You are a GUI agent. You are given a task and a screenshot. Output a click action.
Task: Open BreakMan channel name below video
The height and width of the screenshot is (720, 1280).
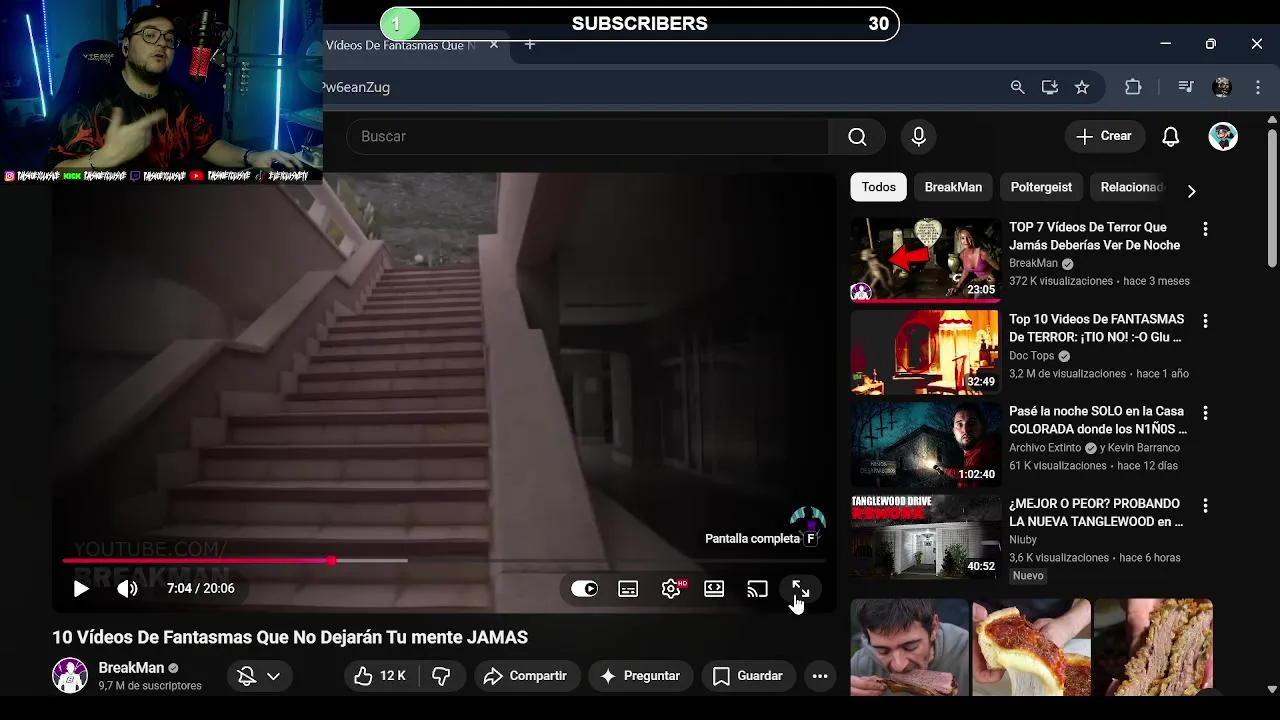tap(131, 668)
